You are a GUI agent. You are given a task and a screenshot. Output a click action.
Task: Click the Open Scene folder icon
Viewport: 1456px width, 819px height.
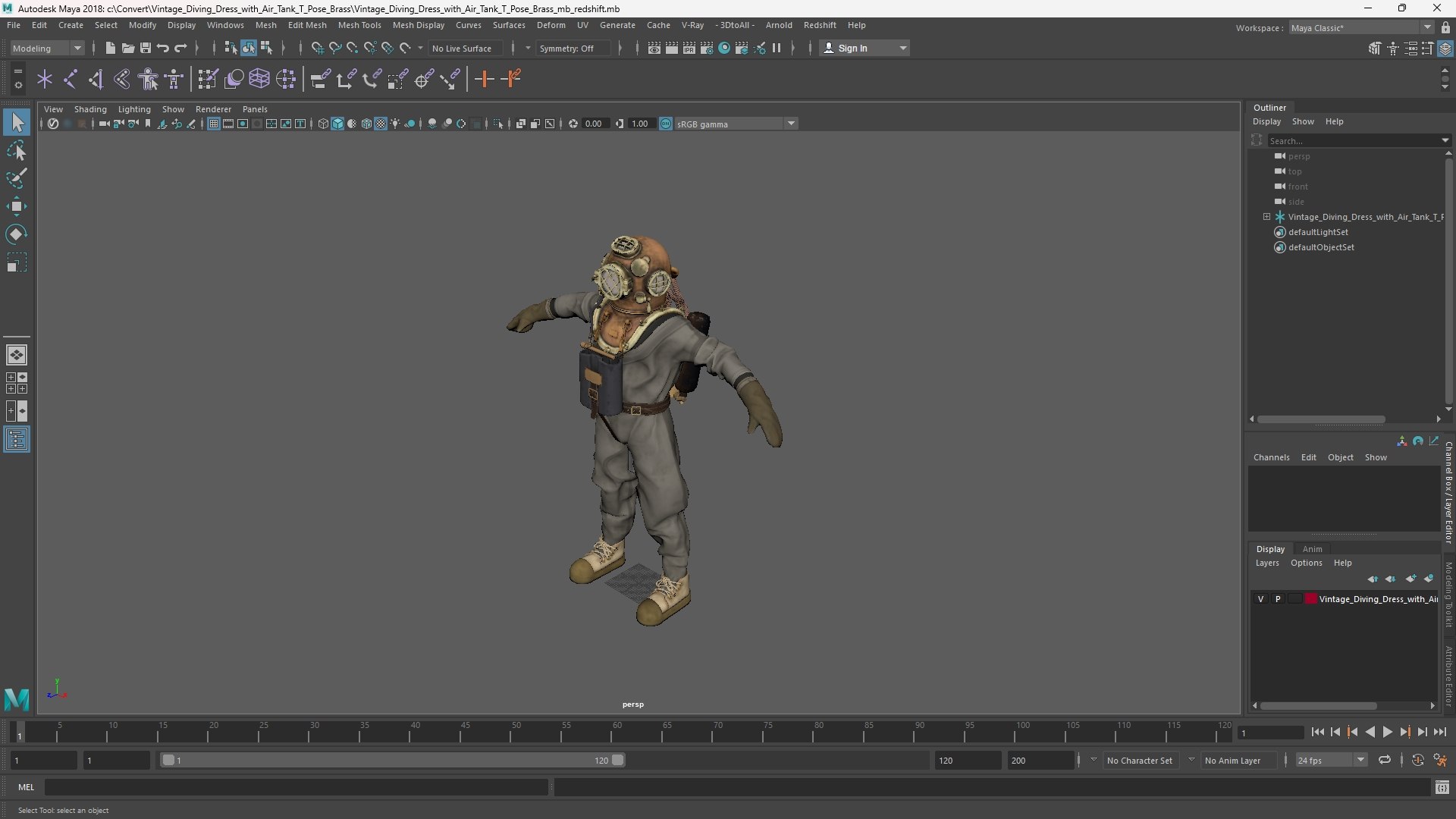[x=127, y=48]
